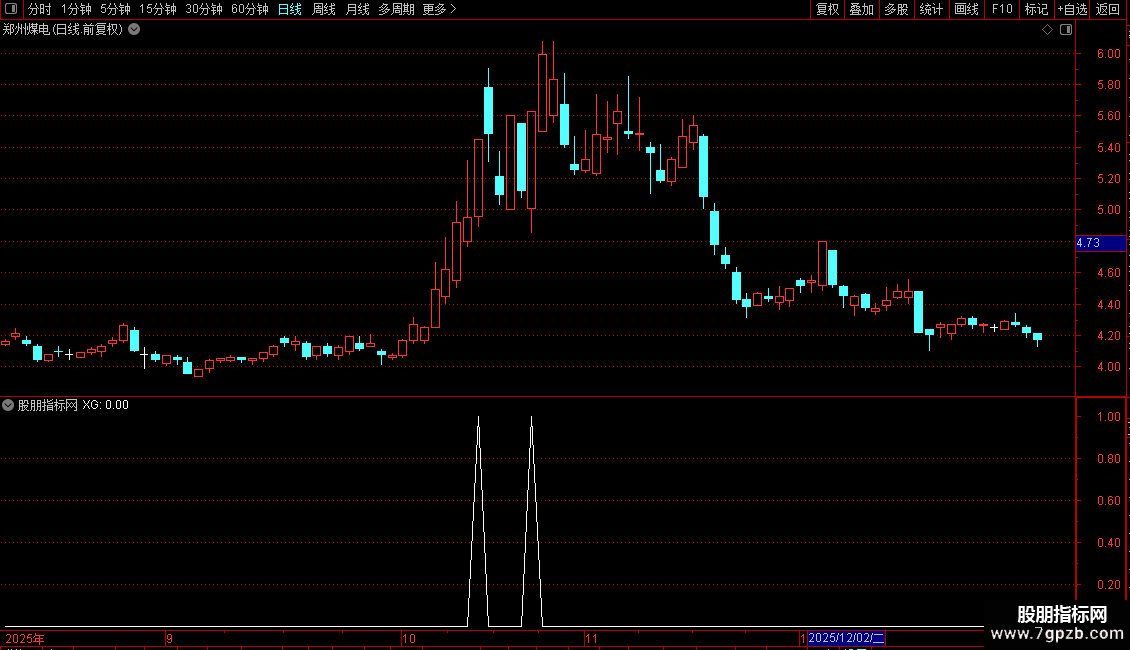Switch to 分时 intraday view
Viewport: 1130px width, 650px height.
tap(40, 9)
